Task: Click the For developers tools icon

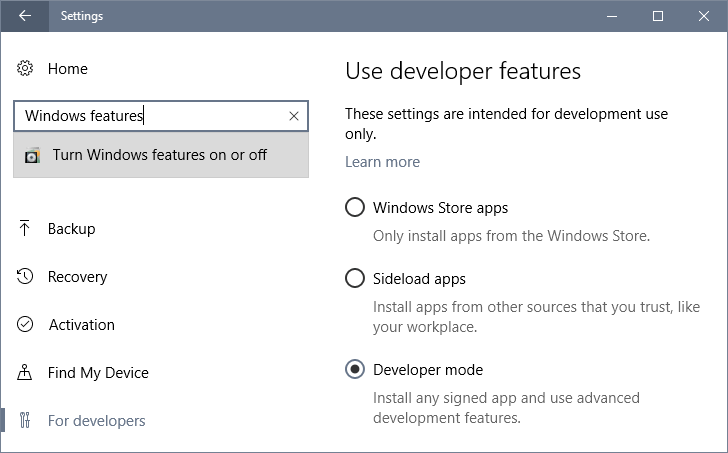Action: coord(25,420)
